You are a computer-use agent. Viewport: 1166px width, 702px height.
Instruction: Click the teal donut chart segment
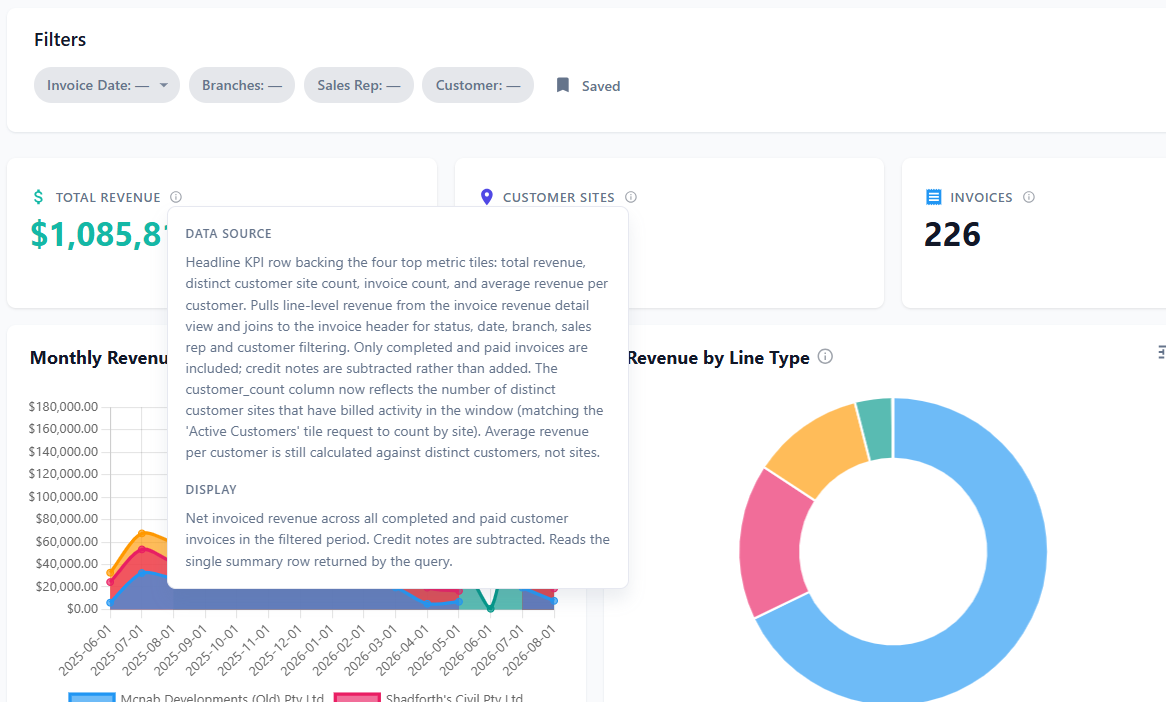pos(876,428)
